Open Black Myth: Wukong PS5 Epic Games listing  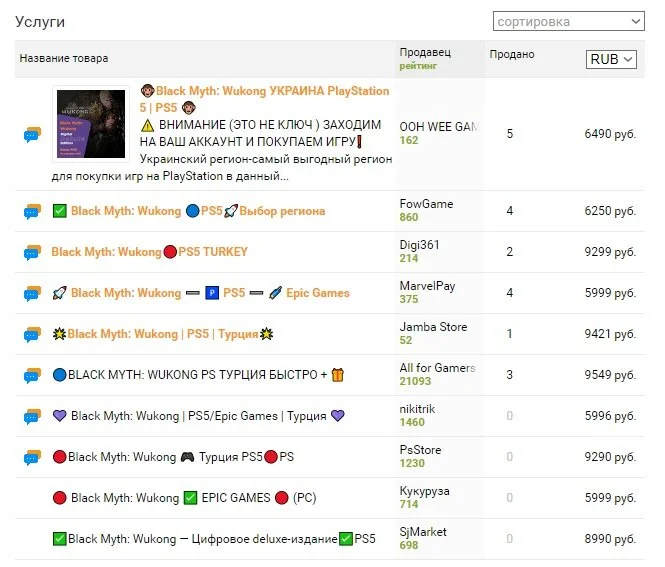point(201,293)
